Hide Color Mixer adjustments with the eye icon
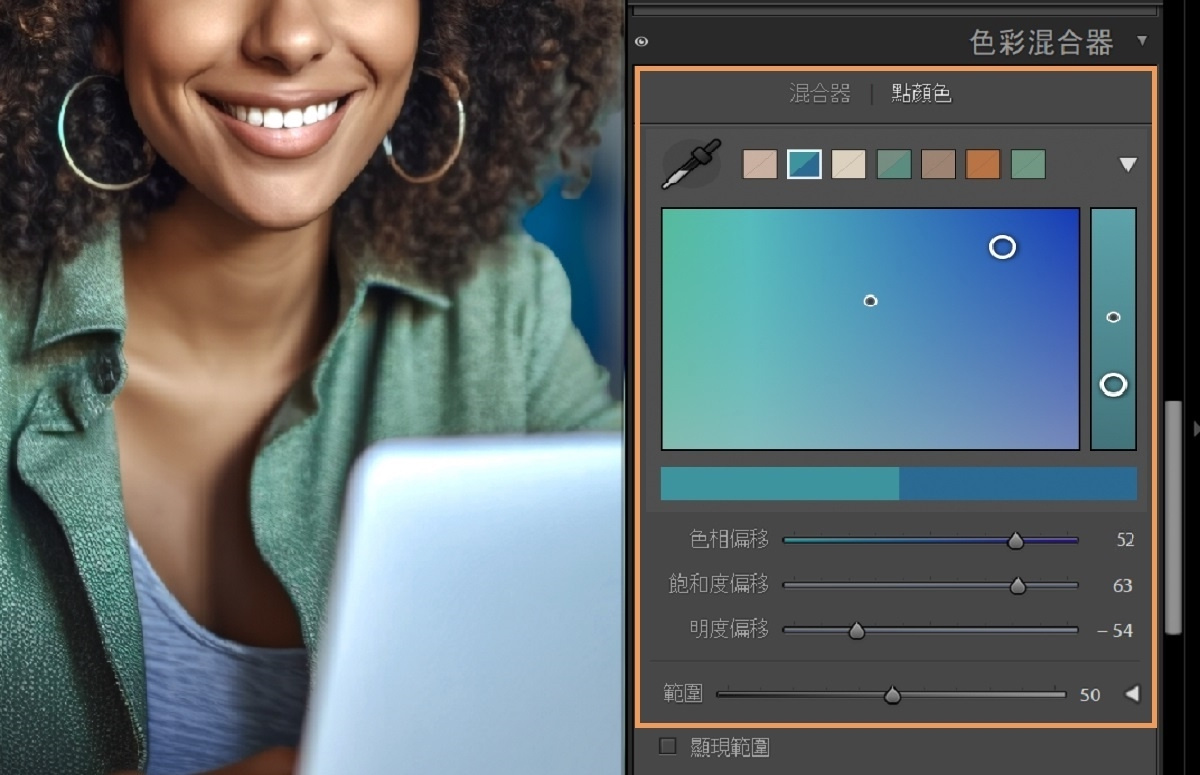The image size is (1200, 775). [x=641, y=41]
